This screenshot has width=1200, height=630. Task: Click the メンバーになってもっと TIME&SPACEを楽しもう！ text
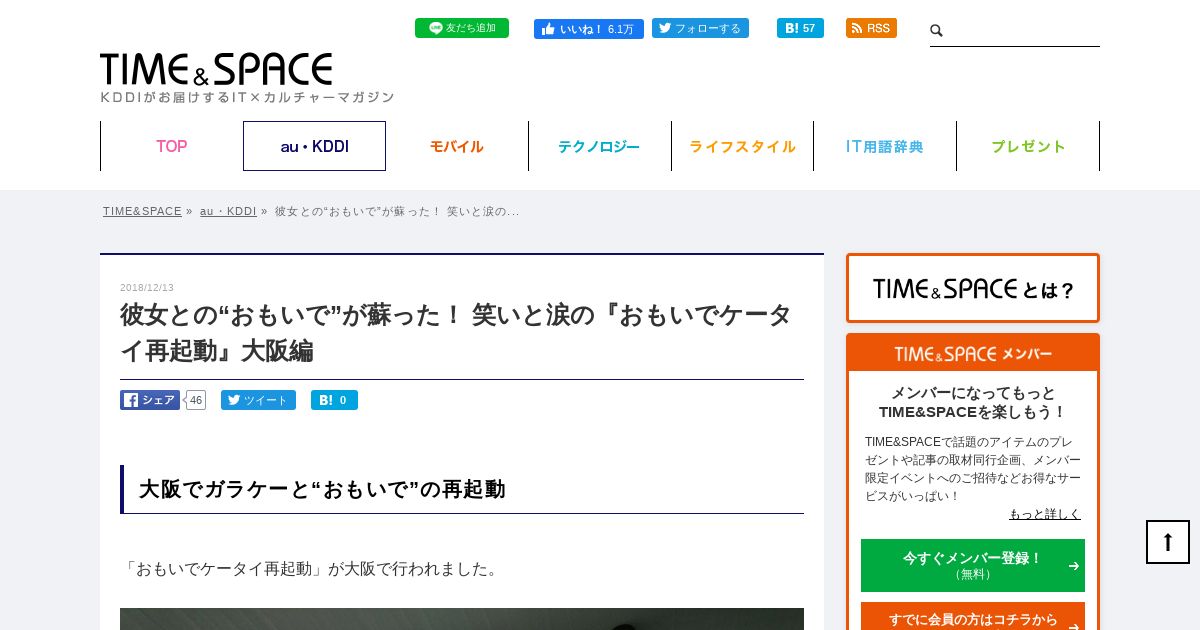[x=973, y=402]
